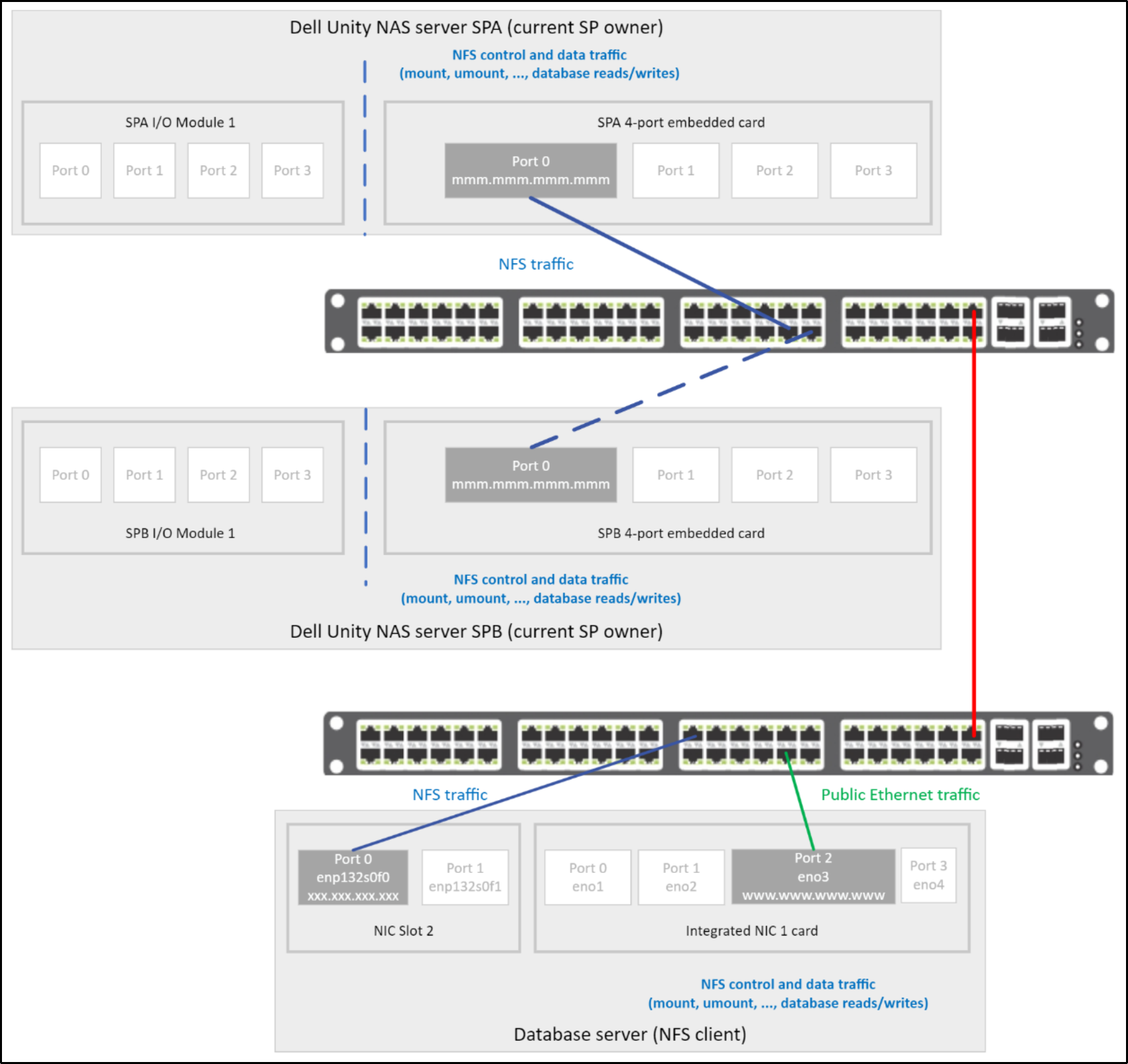Image resolution: width=1128 pixels, height=1064 pixels.
Task: Click Port 1 in SPB I/O Module 1
Action: pyautogui.click(x=145, y=475)
